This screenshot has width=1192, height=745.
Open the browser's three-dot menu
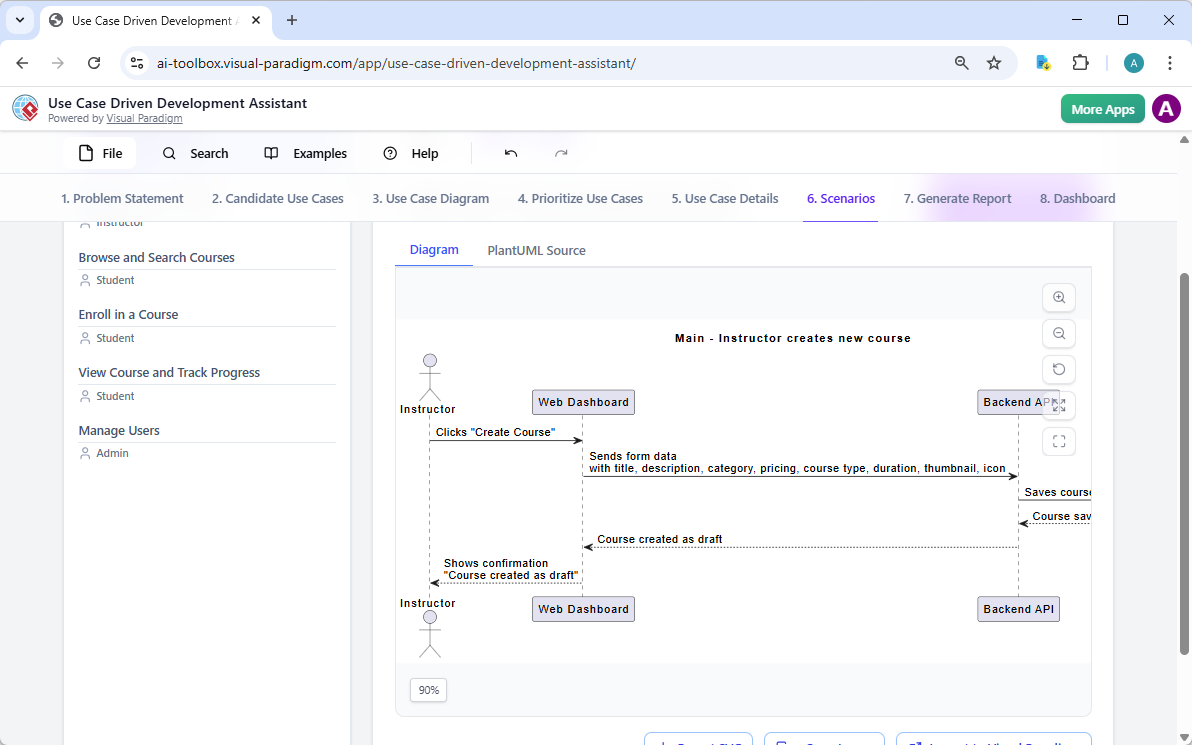(x=1170, y=62)
